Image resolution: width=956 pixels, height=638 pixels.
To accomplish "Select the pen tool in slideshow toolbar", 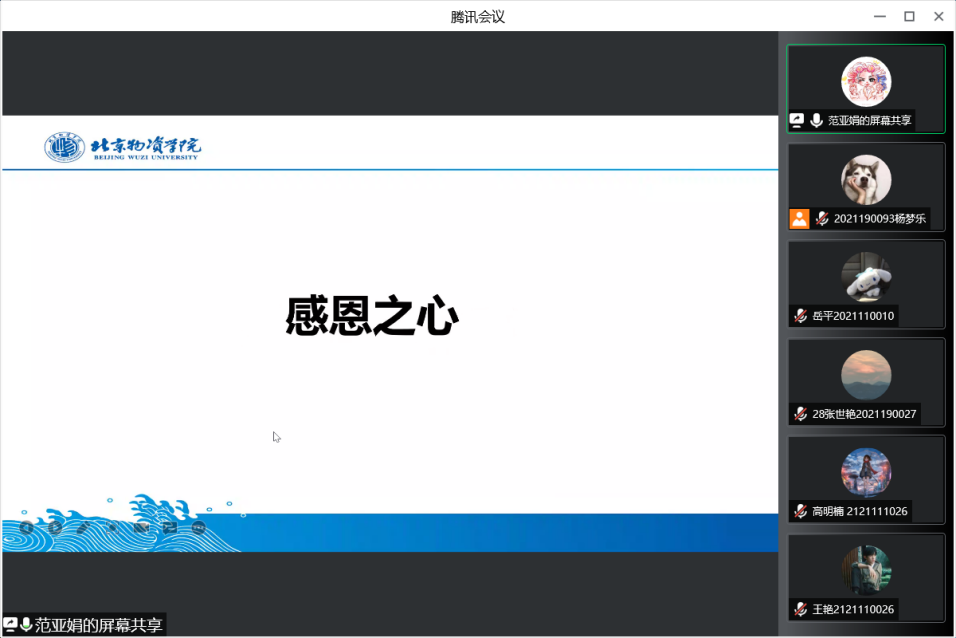I will [84, 527].
